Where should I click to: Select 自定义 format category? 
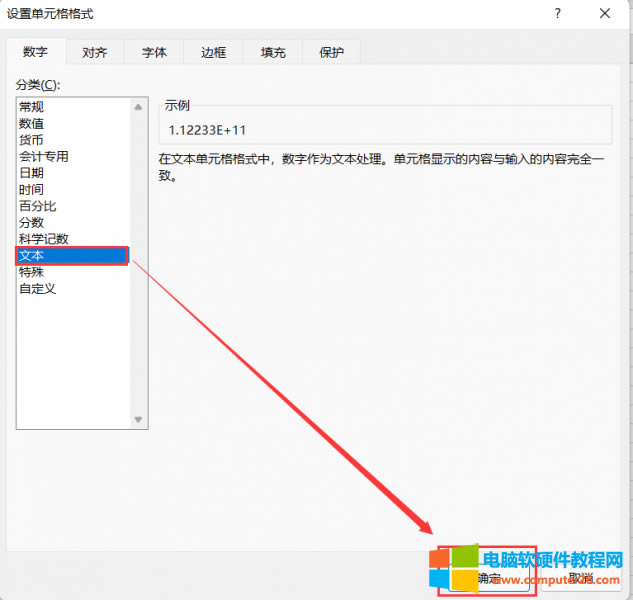tap(73, 289)
